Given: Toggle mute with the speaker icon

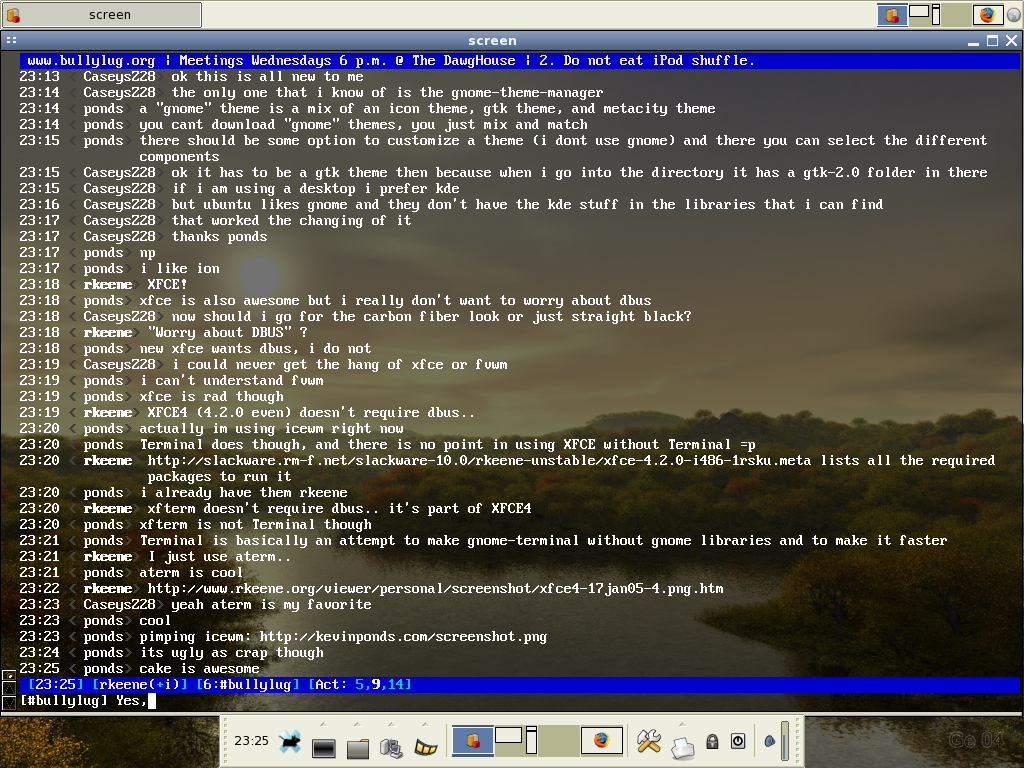Looking at the screenshot, I should click(770, 741).
